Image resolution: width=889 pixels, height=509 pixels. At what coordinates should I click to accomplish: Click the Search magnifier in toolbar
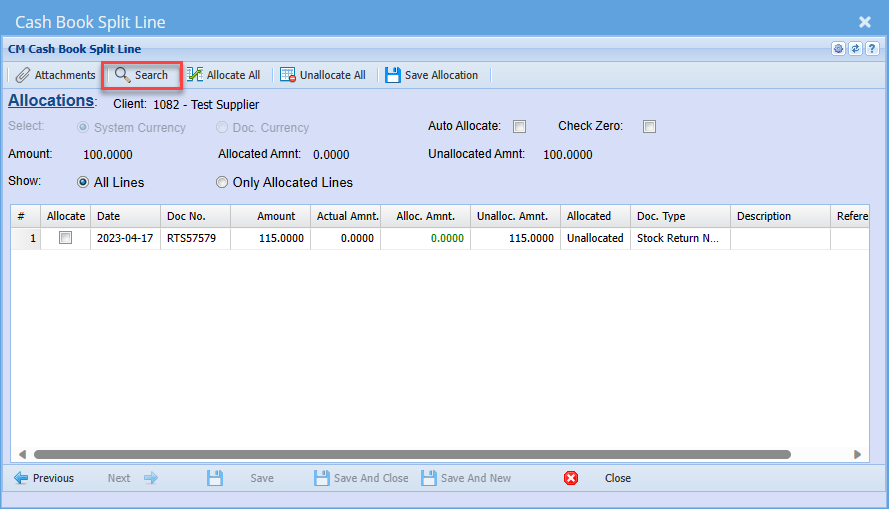tap(123, 75)
